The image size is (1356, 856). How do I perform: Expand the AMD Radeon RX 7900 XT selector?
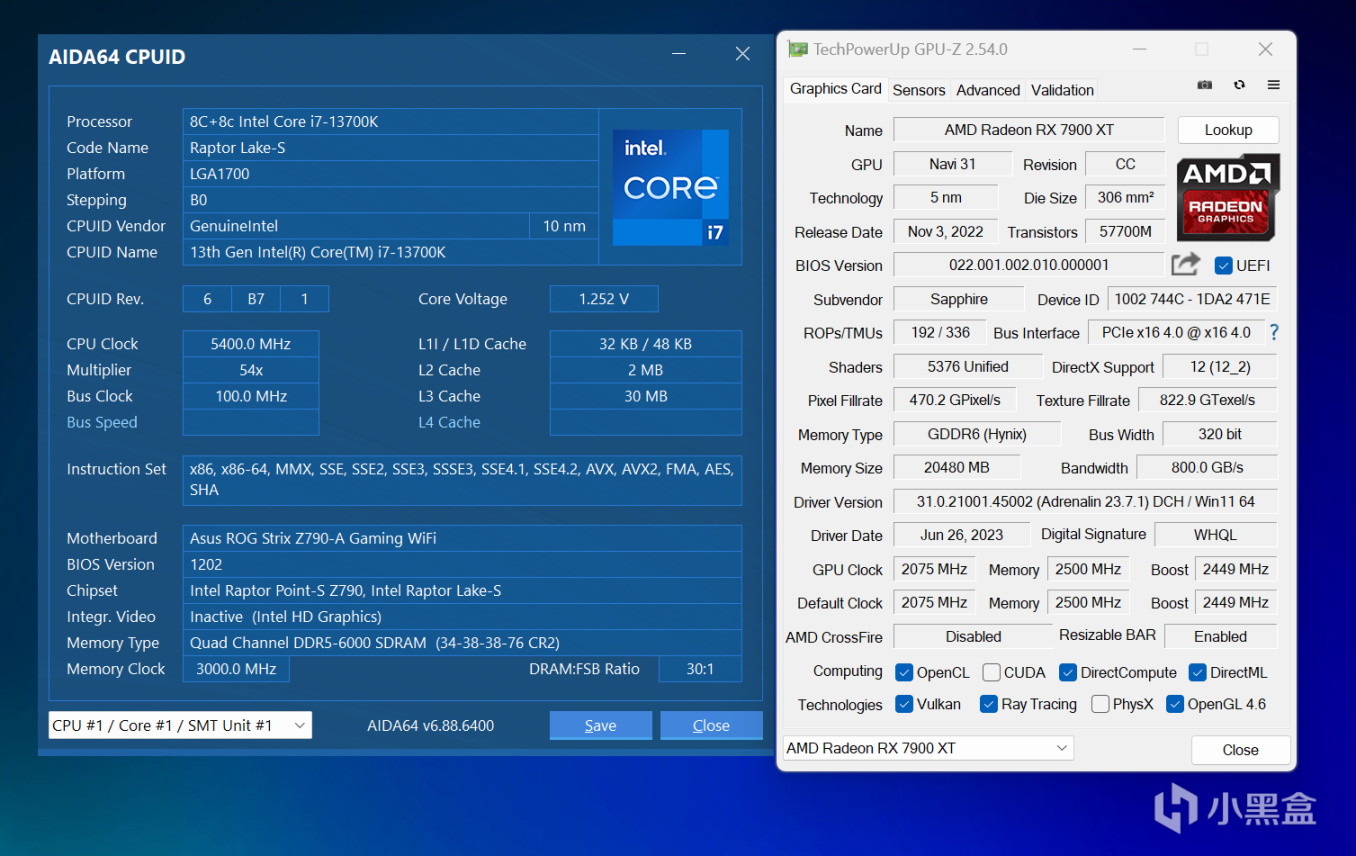coord(927,748)
